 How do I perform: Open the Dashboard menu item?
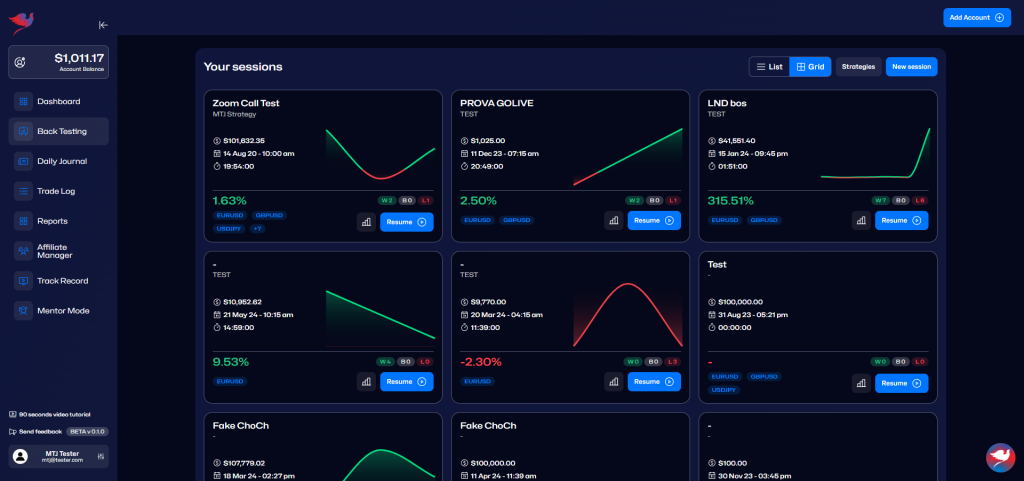tap(58, 101)
